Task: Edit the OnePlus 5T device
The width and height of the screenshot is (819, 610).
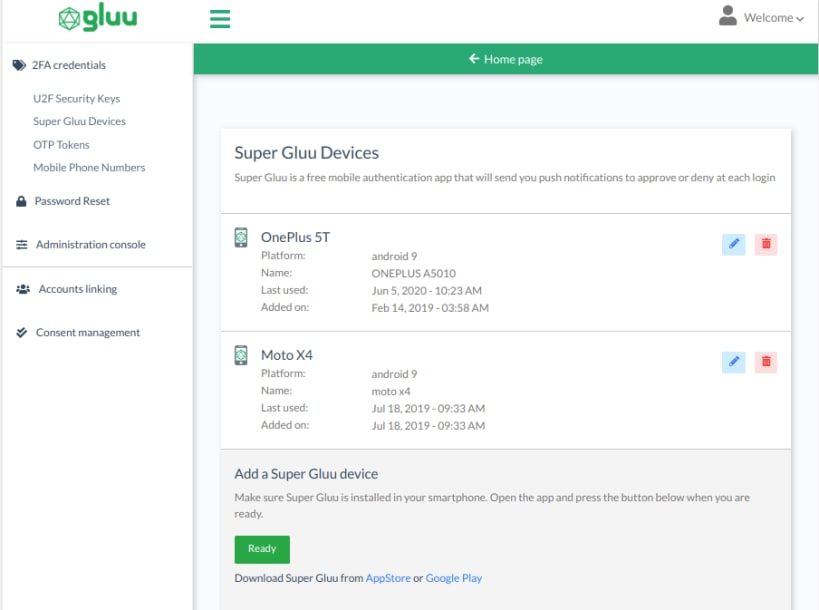Action: tap(733, 244)
